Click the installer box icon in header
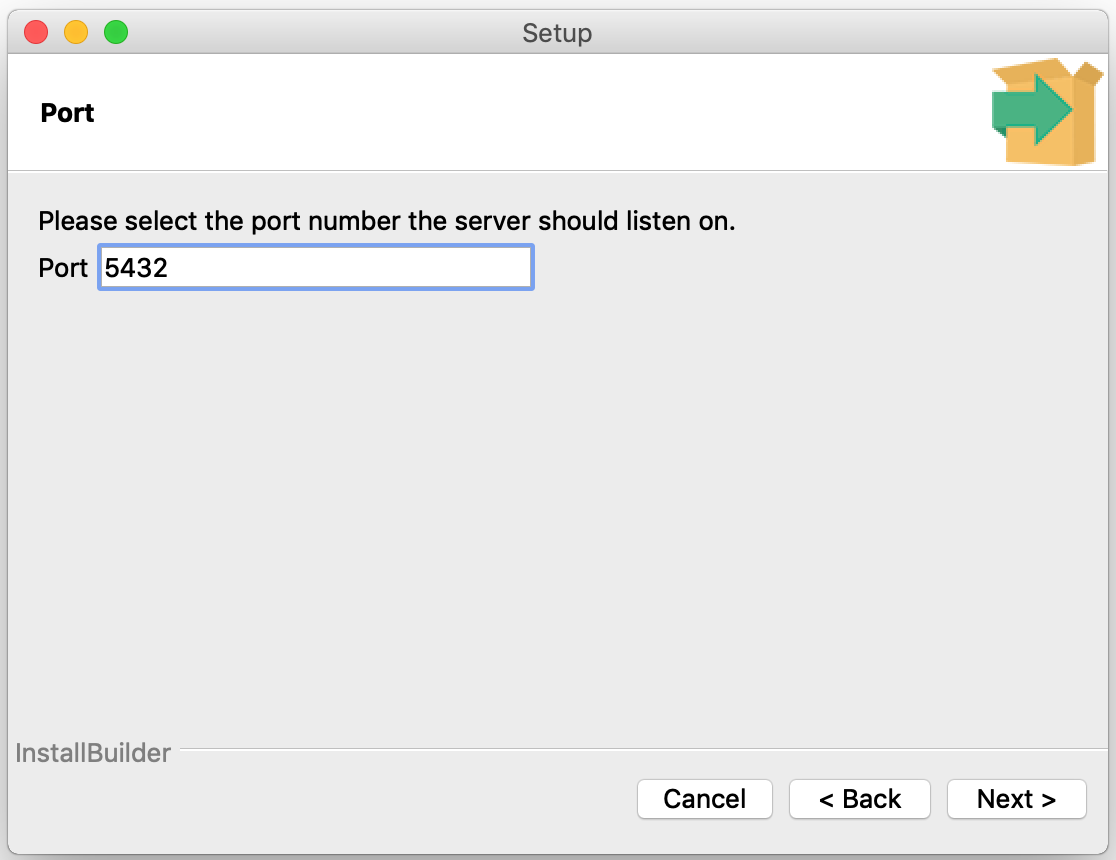The width and height of the screenshot is (1116, 860). click(x=1047, y=112)
